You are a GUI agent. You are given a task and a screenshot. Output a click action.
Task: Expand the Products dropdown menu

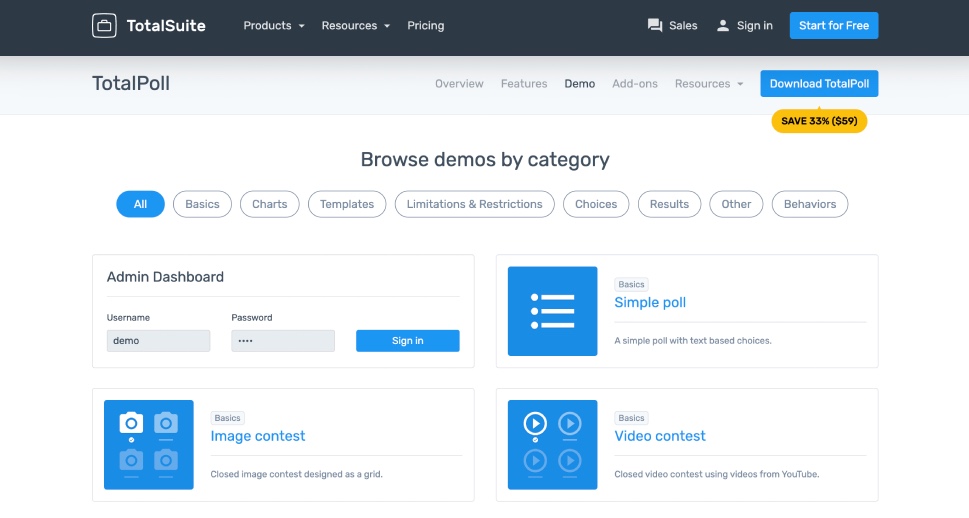pos(274,26)
